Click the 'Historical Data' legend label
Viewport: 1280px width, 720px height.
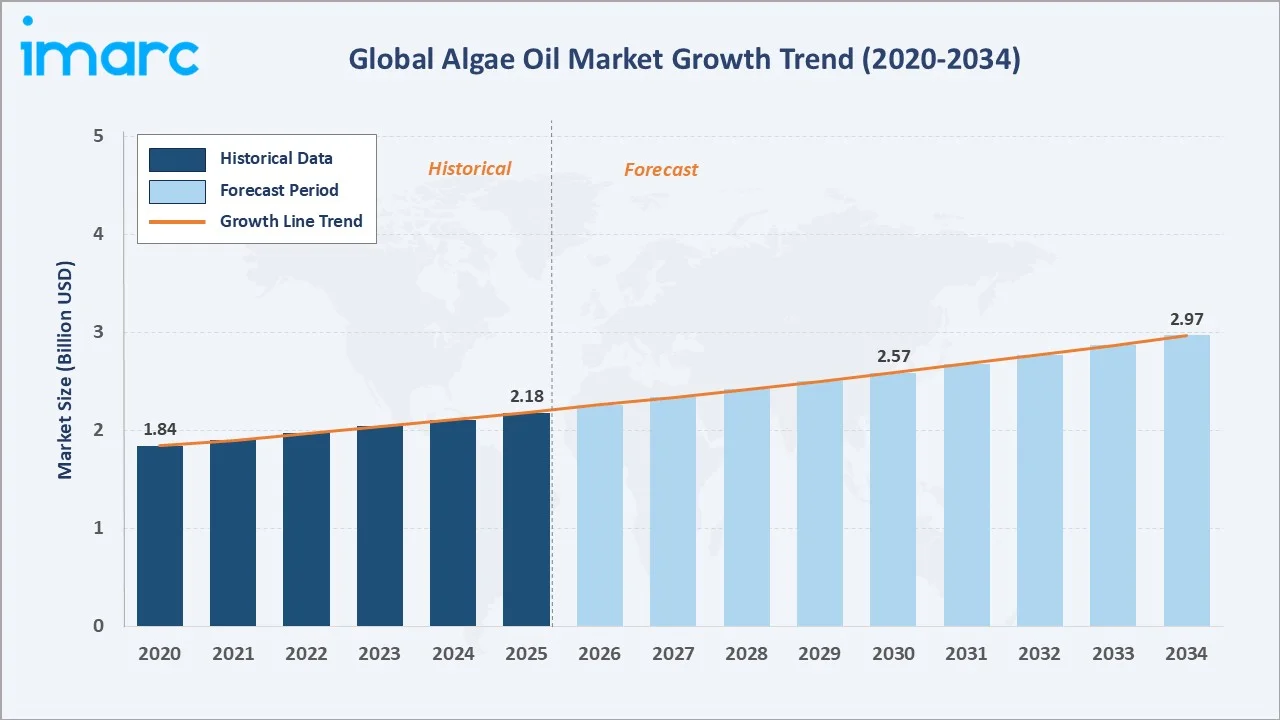pyautogui.click(x=276, y=158)
